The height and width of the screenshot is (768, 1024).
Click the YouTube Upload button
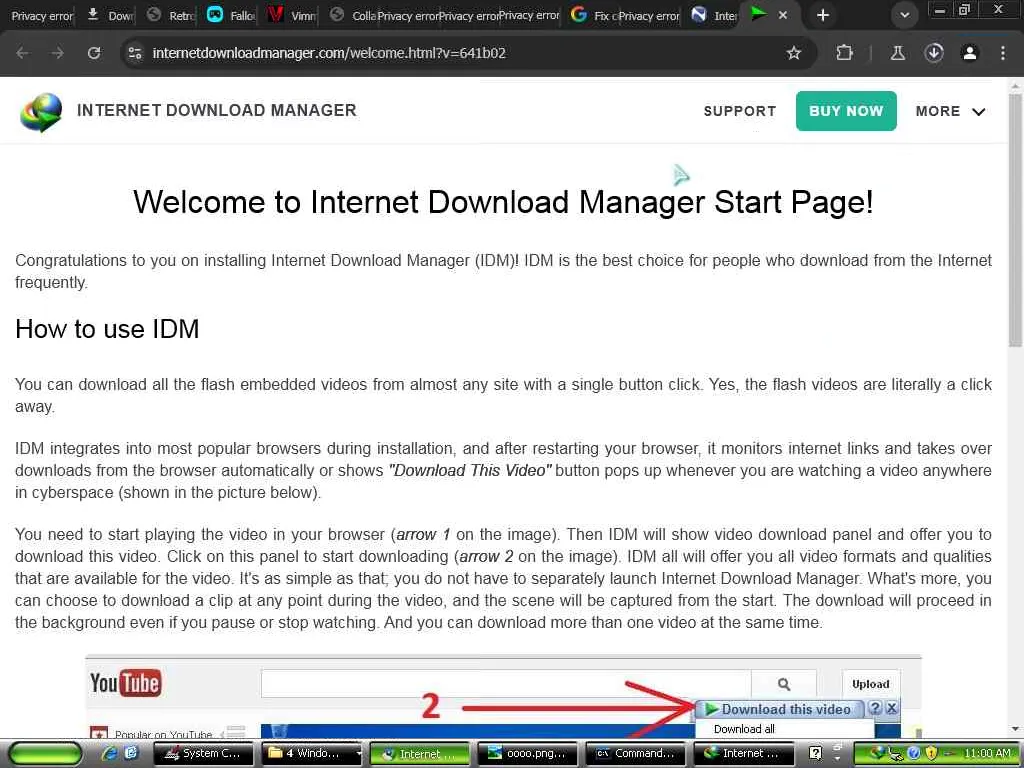tap(871, 684)
